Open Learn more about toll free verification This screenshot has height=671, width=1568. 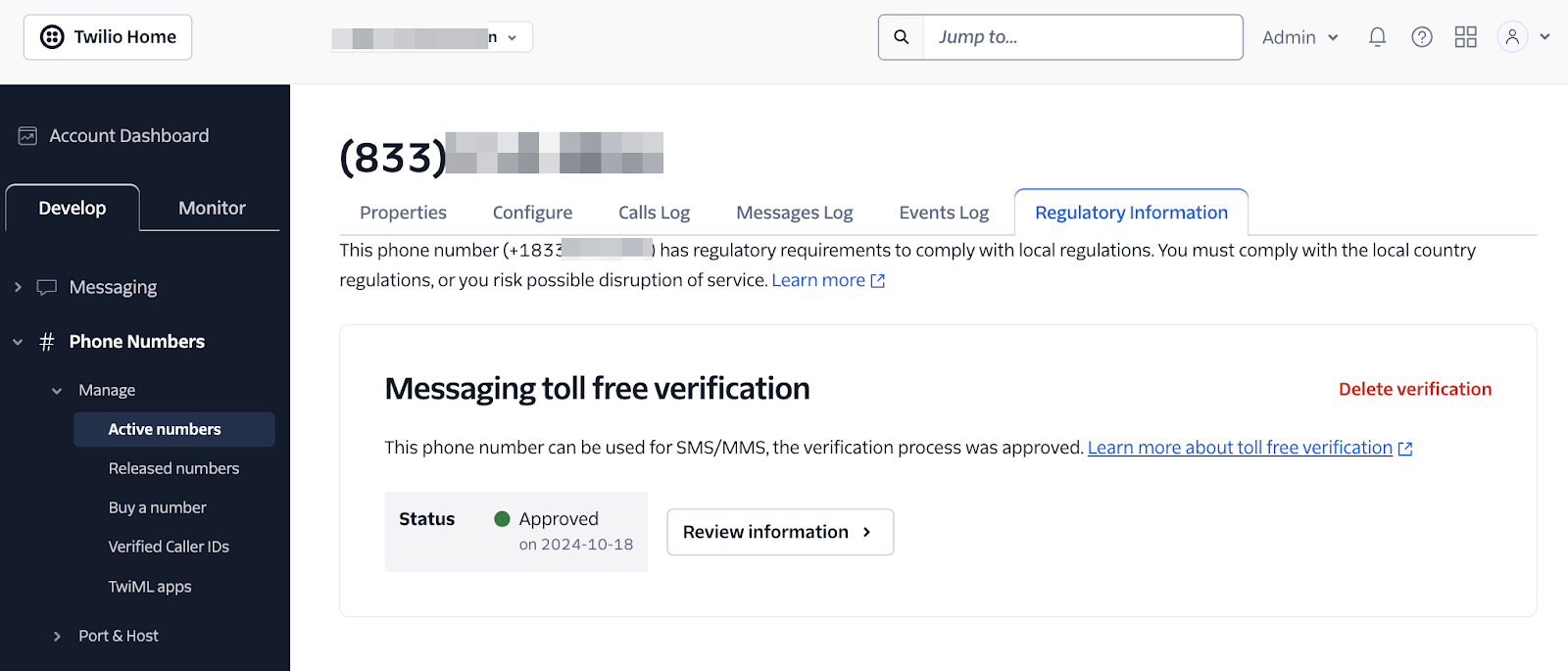click(x=1240, y=448)
